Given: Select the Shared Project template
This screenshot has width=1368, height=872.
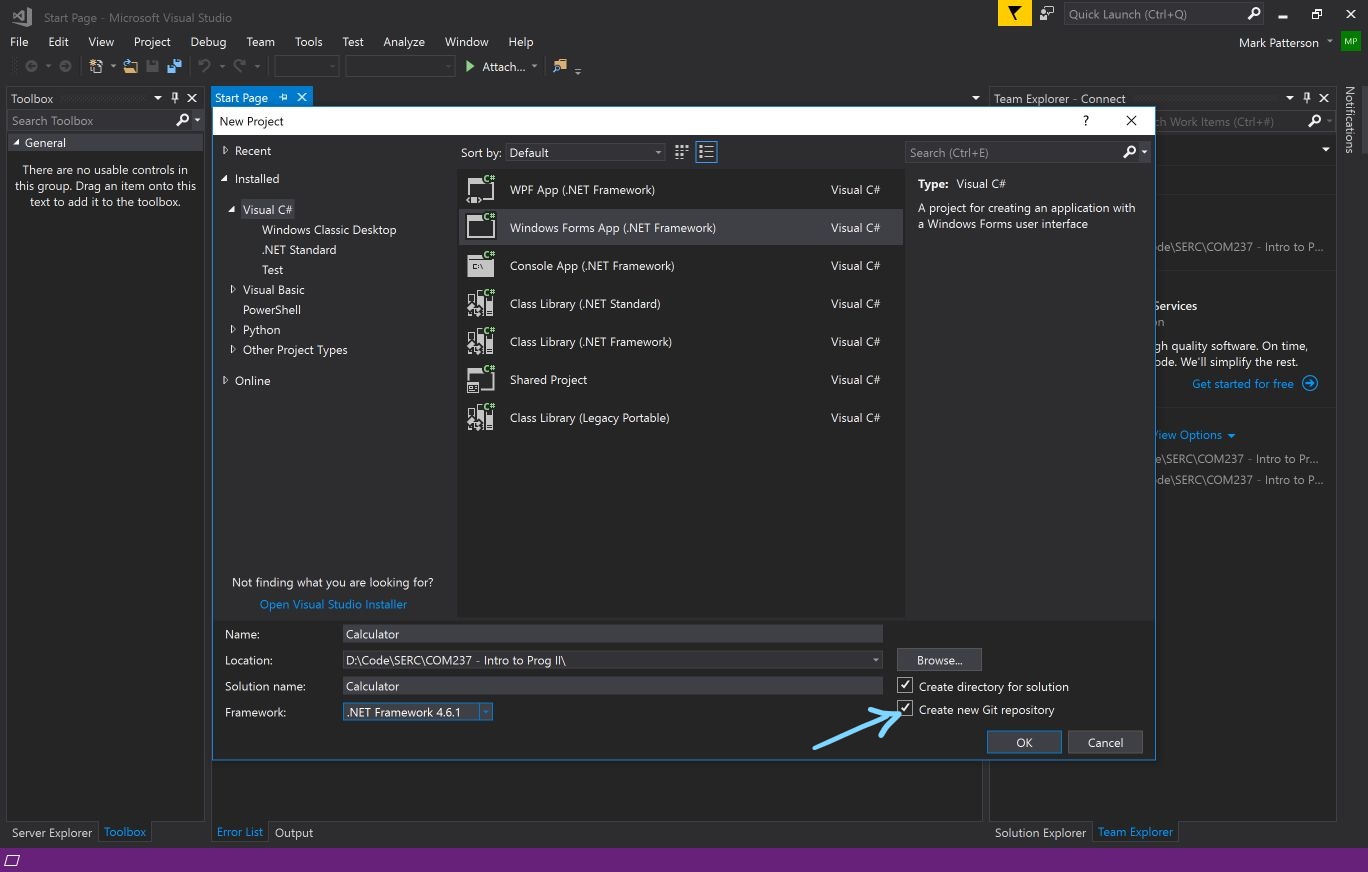Looking at the screenshot, I should point(680,379).
